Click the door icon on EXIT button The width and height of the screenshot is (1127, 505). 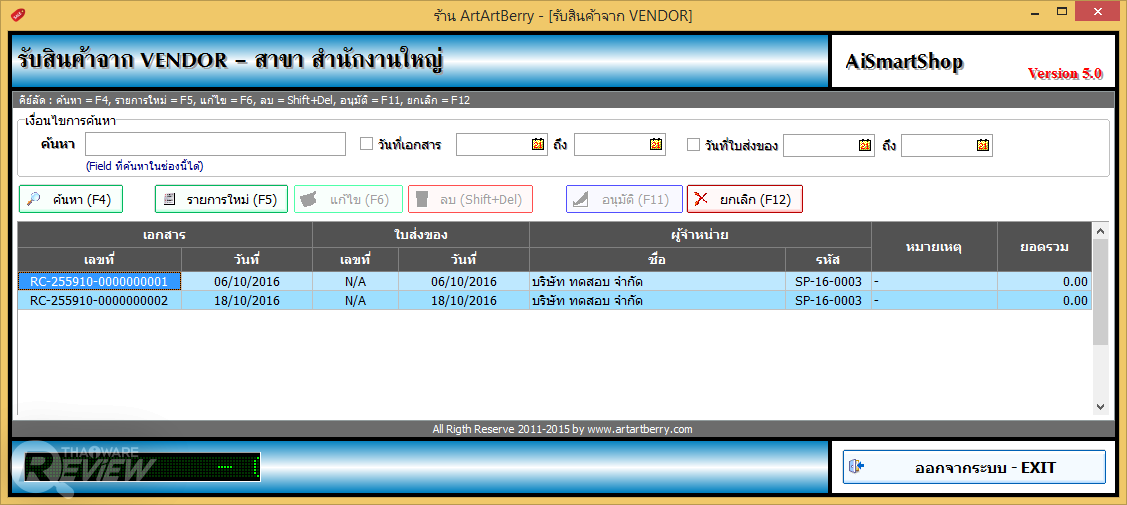tap(856, 467)
